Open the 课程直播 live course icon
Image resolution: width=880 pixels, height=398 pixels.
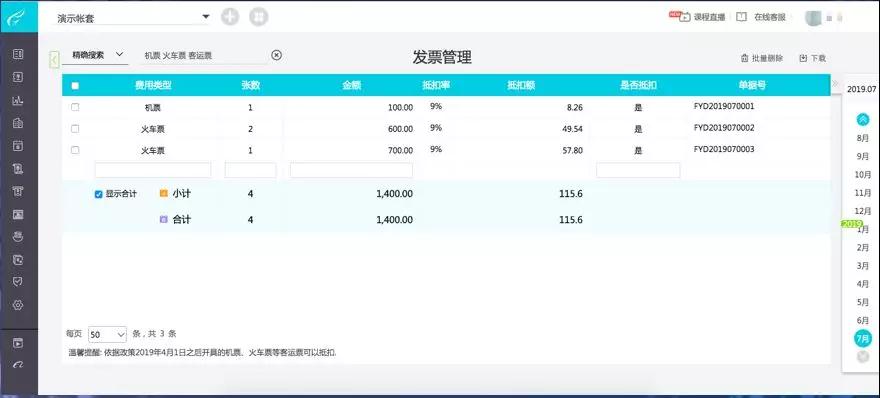click(684, 17)
